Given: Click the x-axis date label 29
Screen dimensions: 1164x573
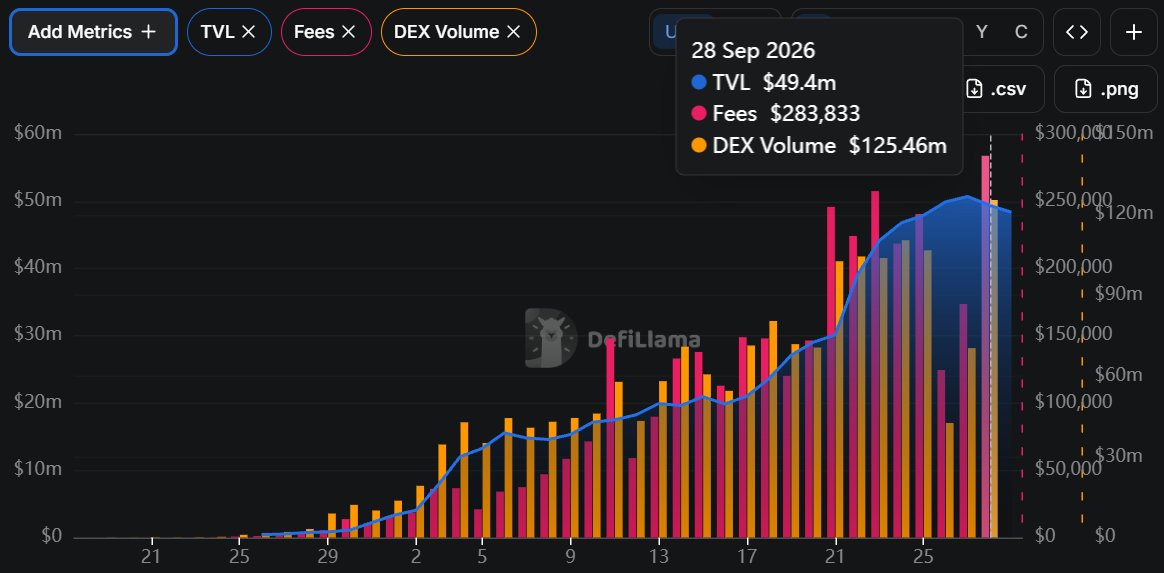Looking at the screenshot, I should click(x=327, y=556).
